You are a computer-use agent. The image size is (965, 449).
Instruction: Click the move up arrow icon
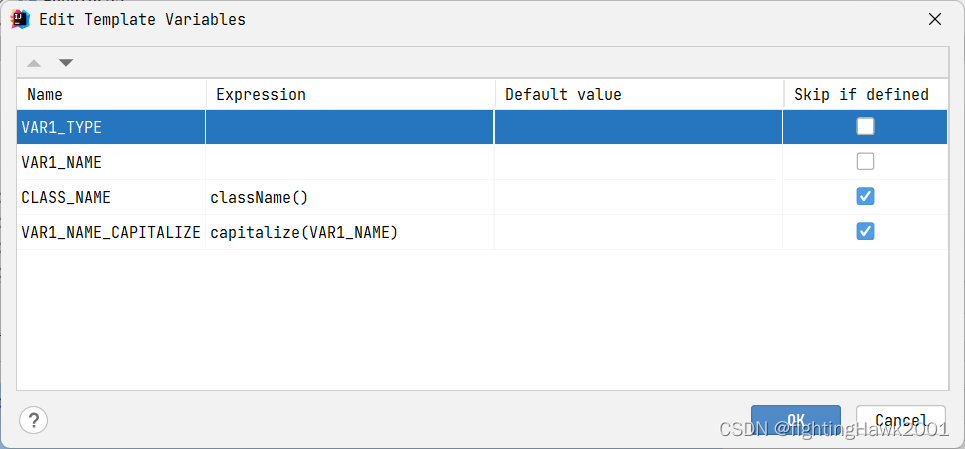click(x=34, y=63)
